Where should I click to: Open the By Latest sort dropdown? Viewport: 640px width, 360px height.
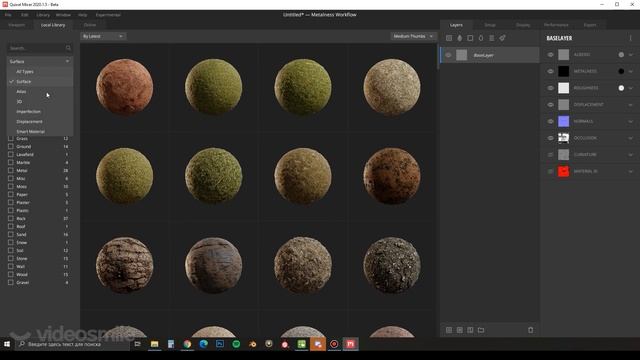(x=103, y=36)
